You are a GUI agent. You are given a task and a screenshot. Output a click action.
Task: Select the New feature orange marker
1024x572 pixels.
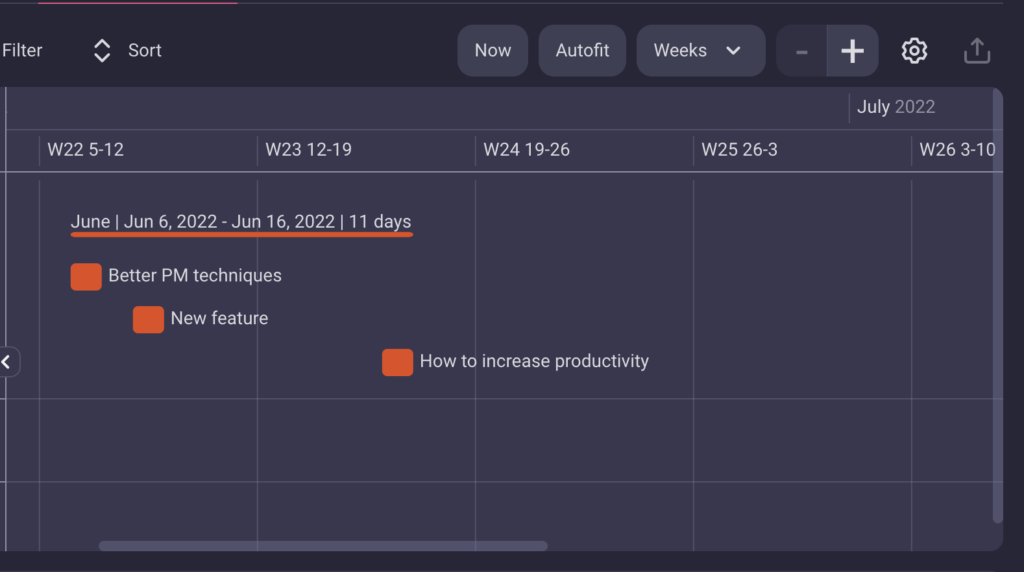pyautogui.click(x=148, y=319)
